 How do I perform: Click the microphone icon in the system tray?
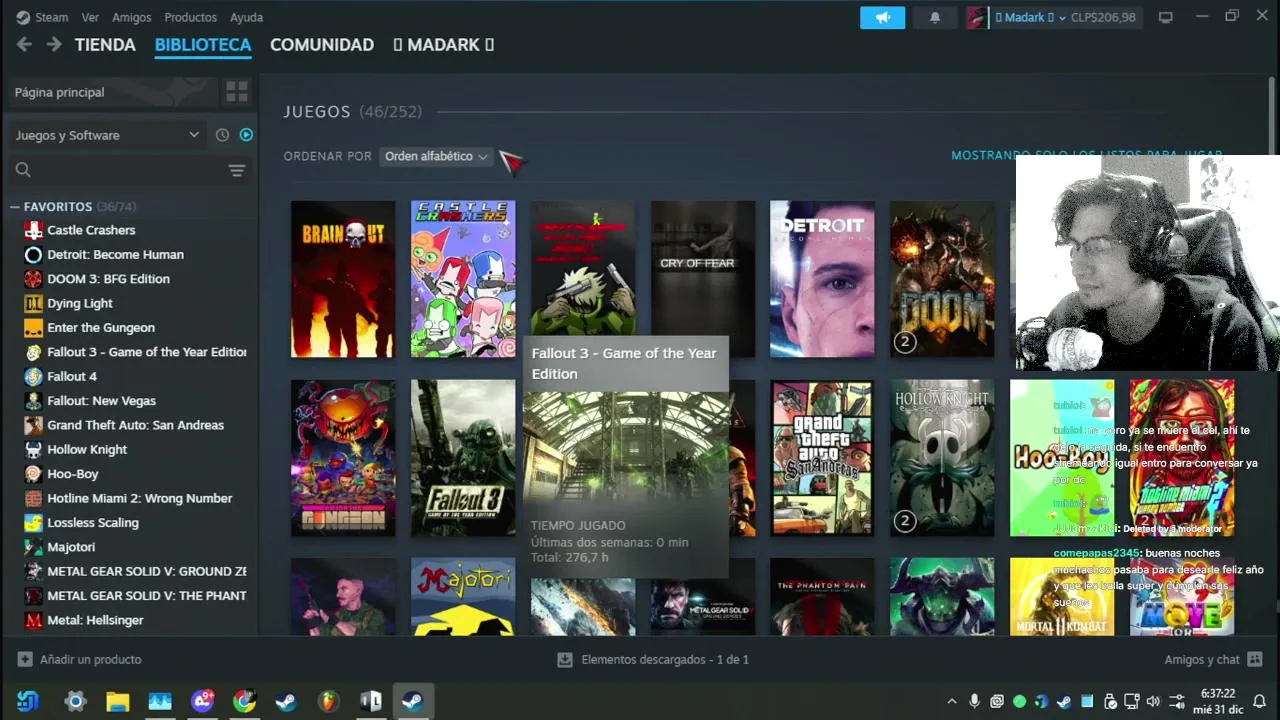974,701
